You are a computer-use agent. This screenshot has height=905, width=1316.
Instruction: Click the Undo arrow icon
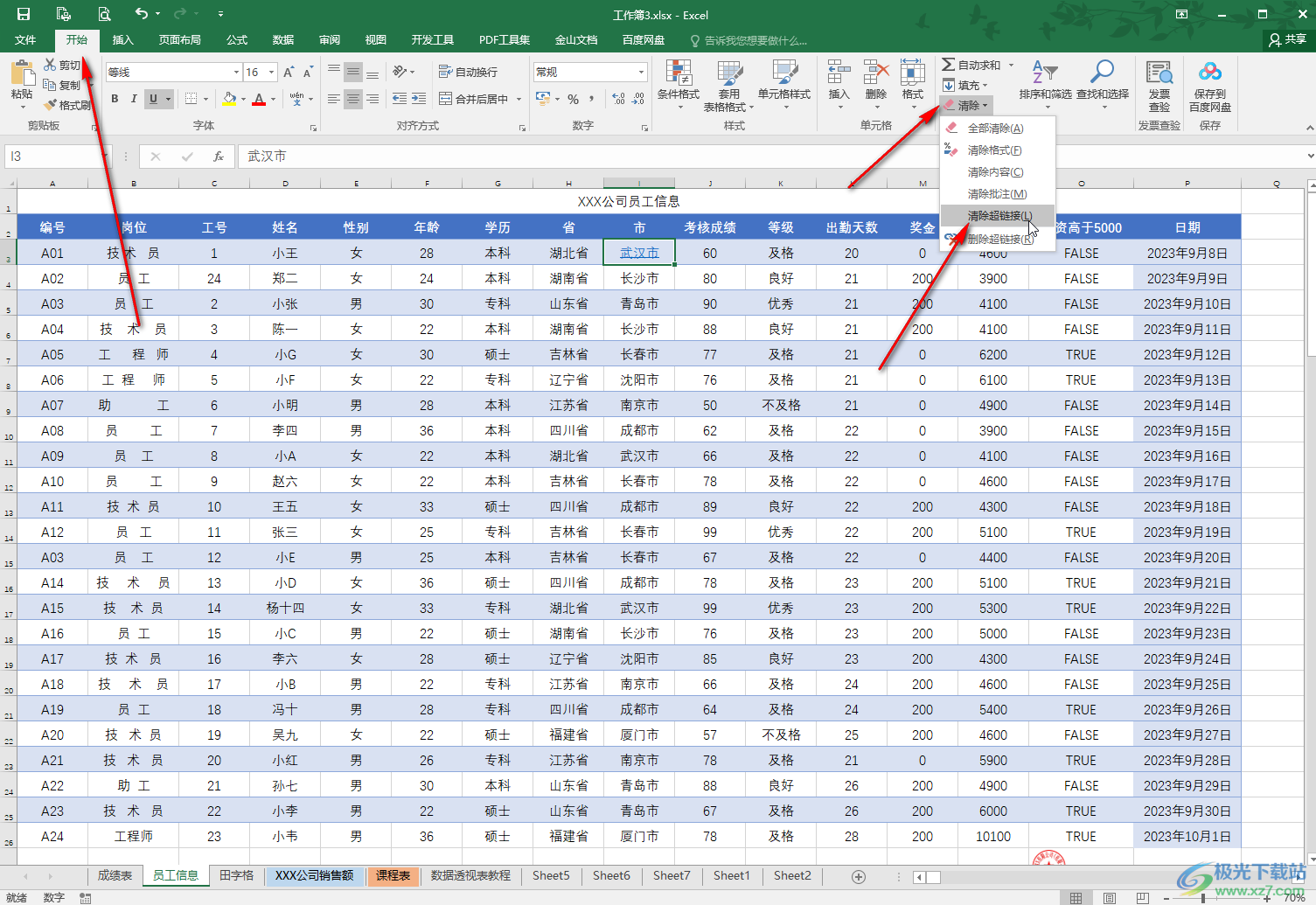(142, 13)
